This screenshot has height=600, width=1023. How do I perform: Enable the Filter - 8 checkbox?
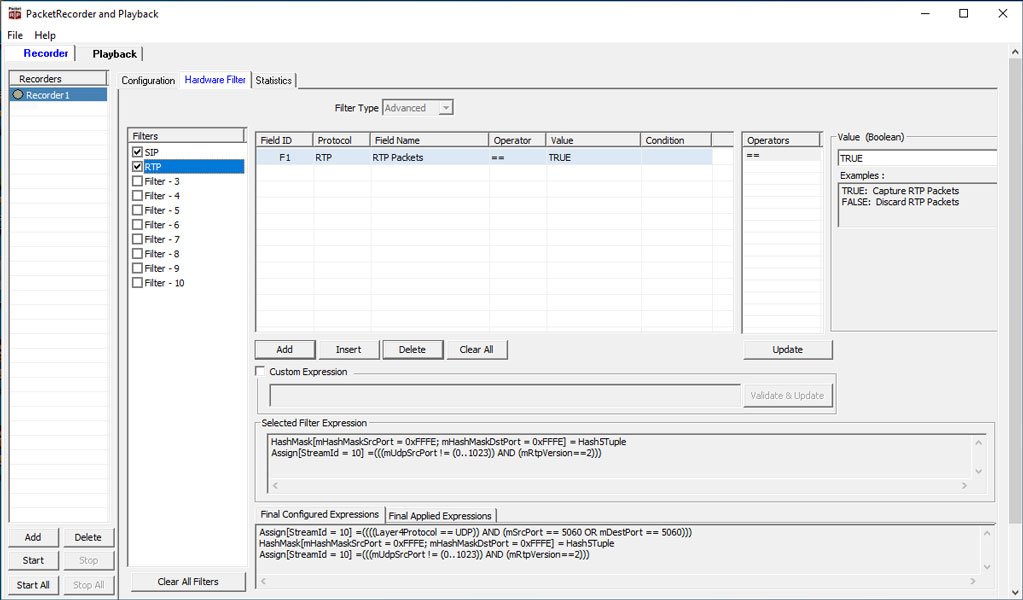tap(137, 254)
